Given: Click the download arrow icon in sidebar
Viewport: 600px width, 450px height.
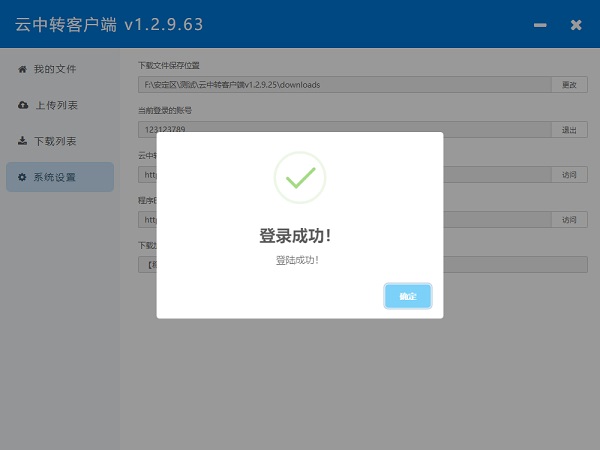Looking at the screenshot, I should point(22,141).
